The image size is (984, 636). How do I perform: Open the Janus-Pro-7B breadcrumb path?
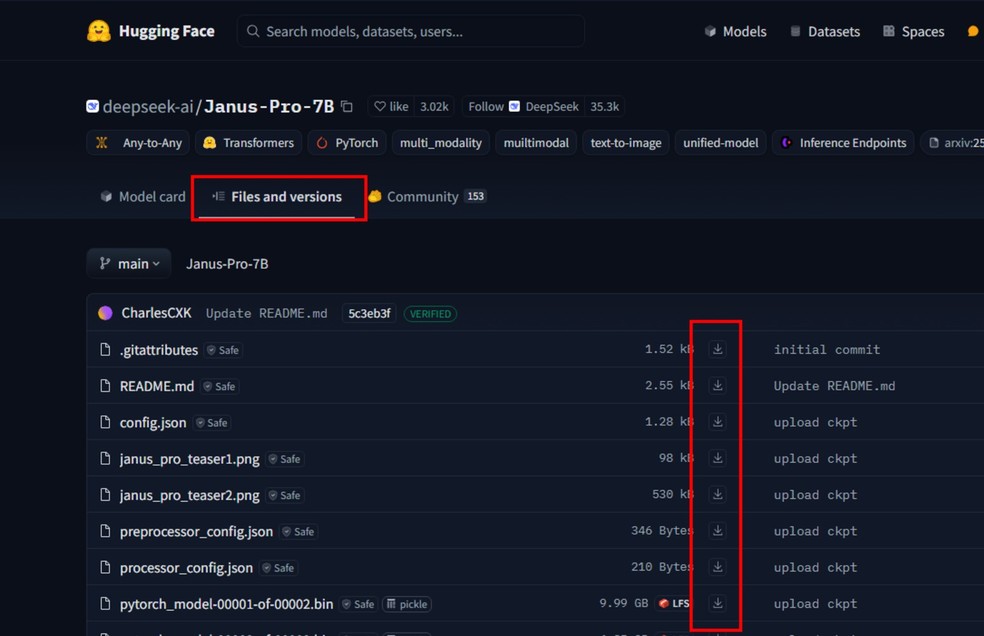tap(227, 264)
